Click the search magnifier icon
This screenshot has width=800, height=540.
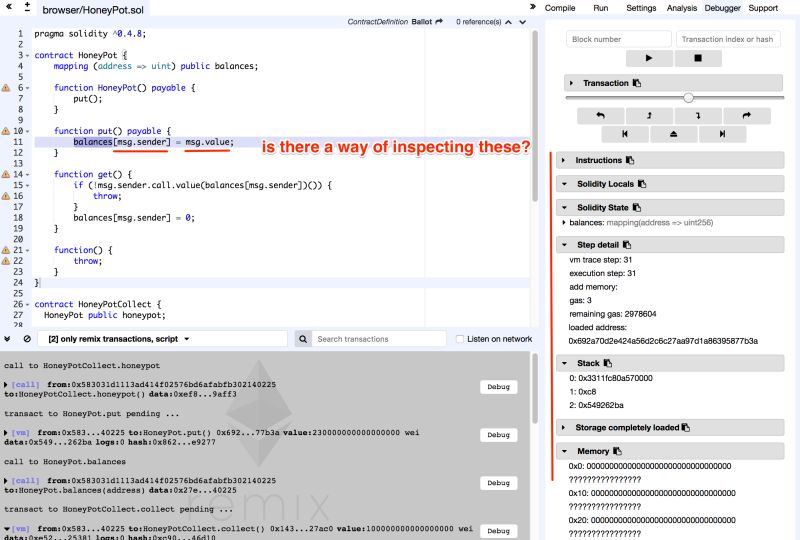click(x=303, y=339)
